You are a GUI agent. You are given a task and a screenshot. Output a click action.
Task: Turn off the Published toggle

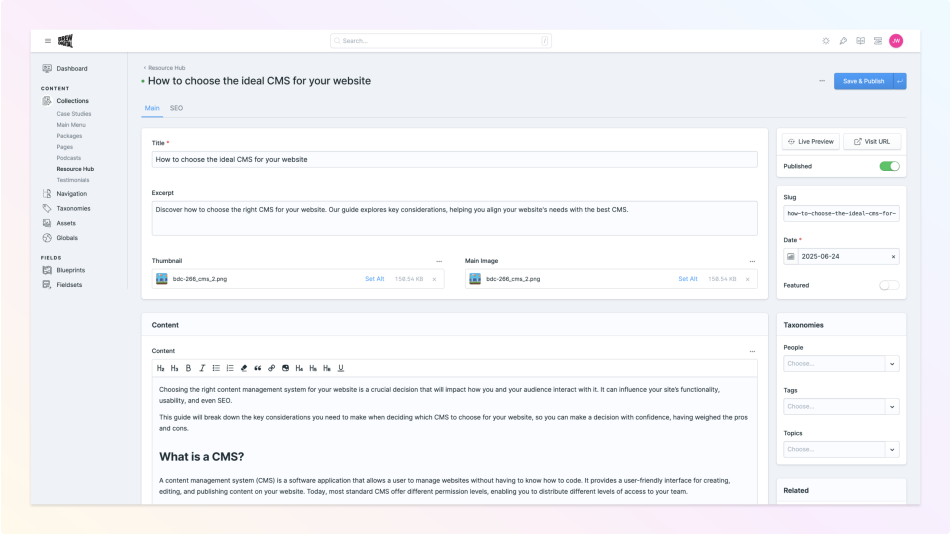889,166
